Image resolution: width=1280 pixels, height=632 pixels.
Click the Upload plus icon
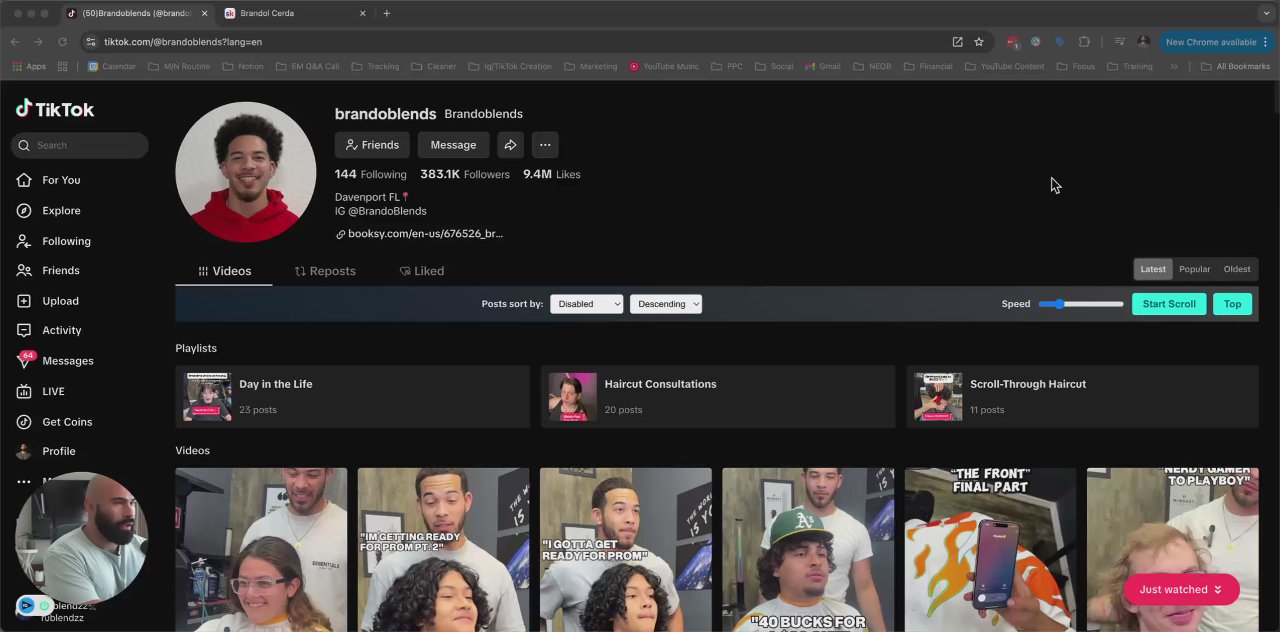[24, 301]
